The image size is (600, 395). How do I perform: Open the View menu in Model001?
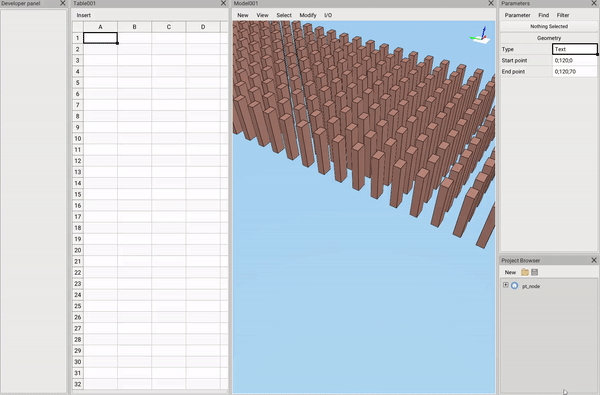click(262, 15)
